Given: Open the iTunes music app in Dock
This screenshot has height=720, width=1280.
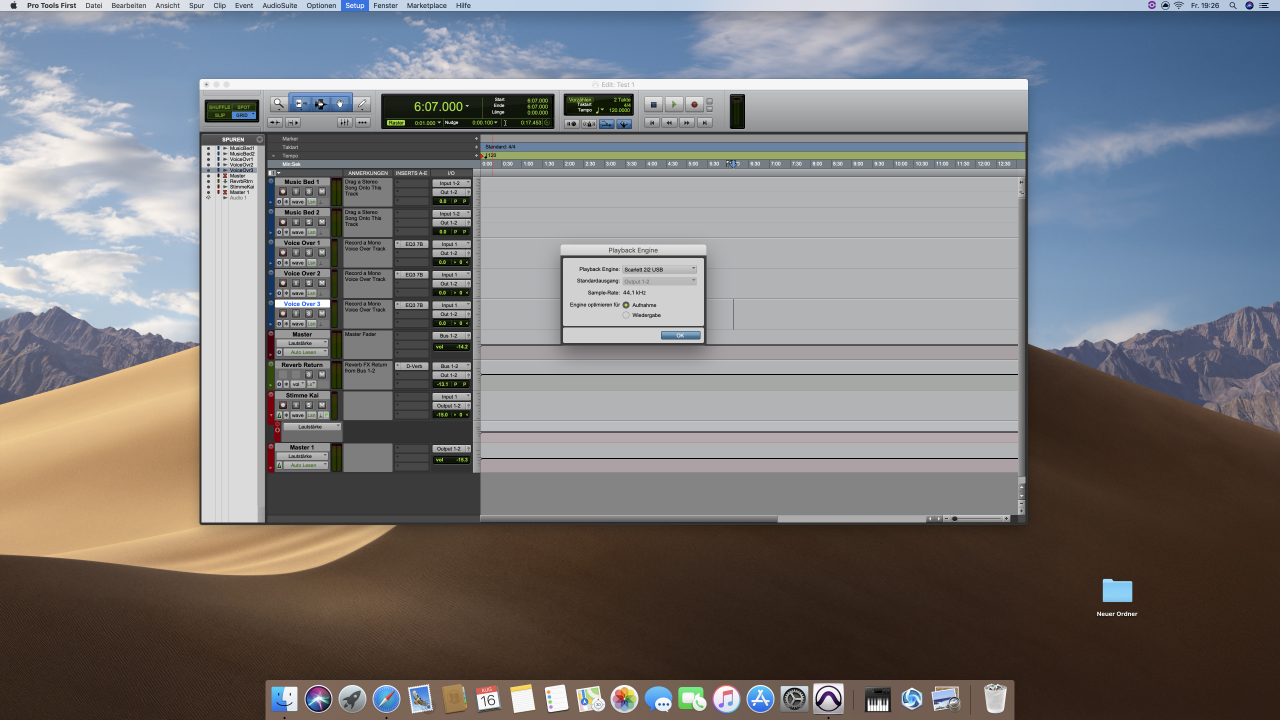Looking at the screenshot, I should pyautogui.click(x=726, y=698).
